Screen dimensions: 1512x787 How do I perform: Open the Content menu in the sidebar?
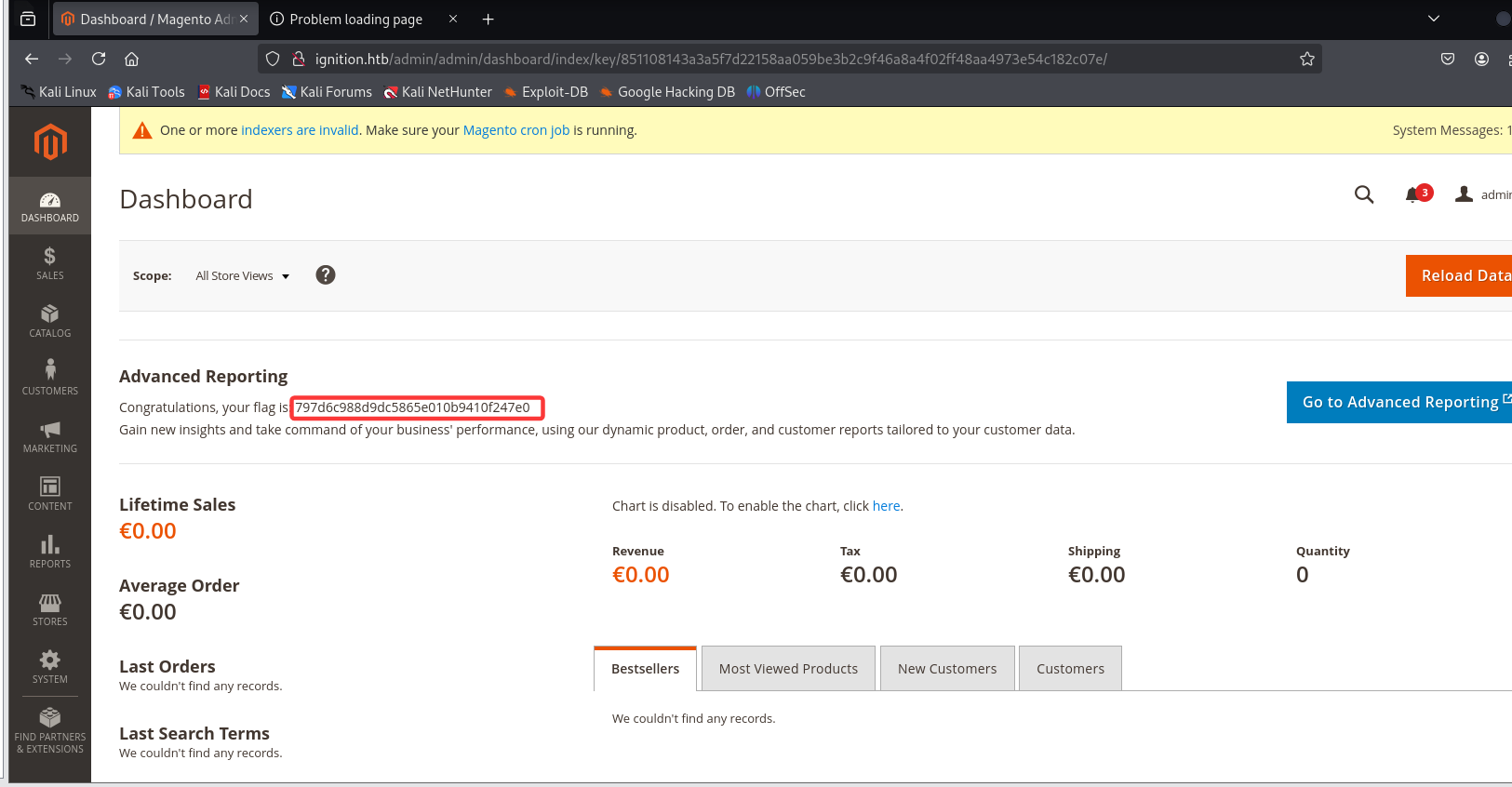click(x=50, y=495)
